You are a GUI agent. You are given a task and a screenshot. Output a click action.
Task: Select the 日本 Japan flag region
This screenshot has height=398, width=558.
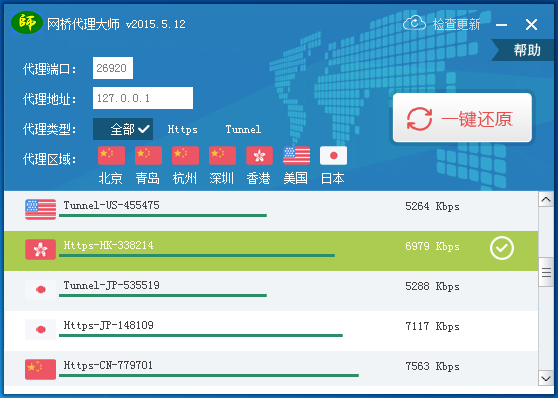tap(333, 156)
